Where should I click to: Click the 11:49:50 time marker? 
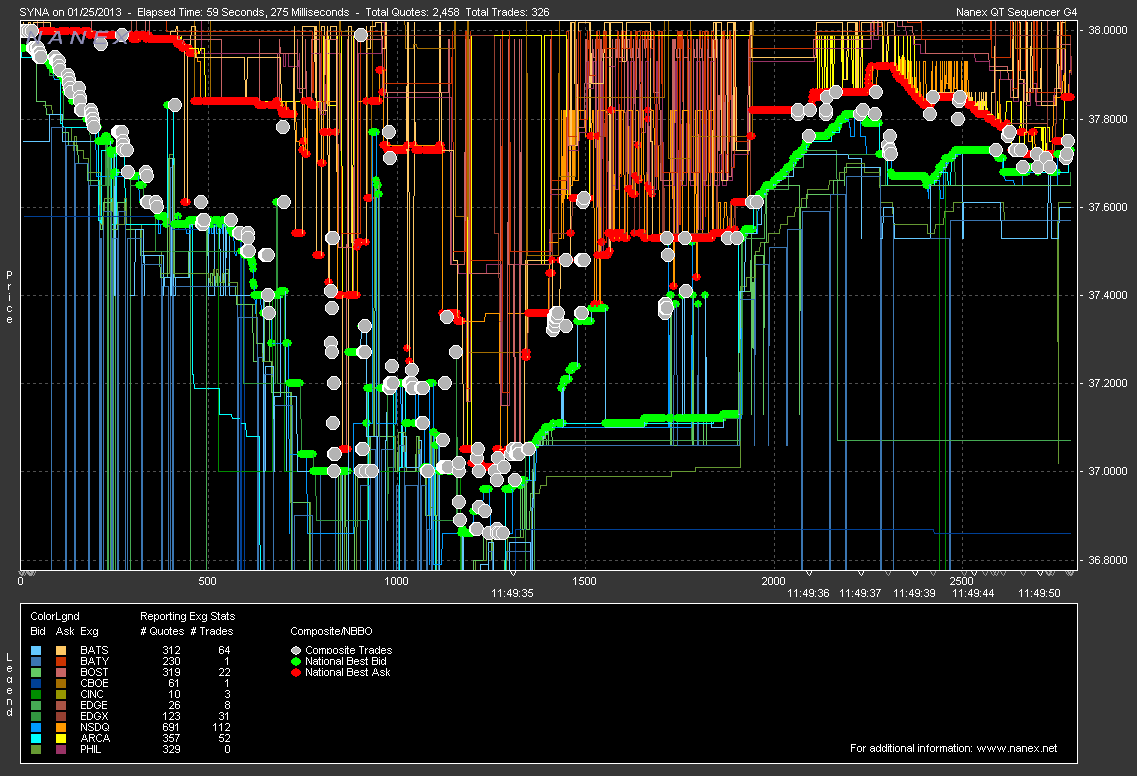(1039, 593)
